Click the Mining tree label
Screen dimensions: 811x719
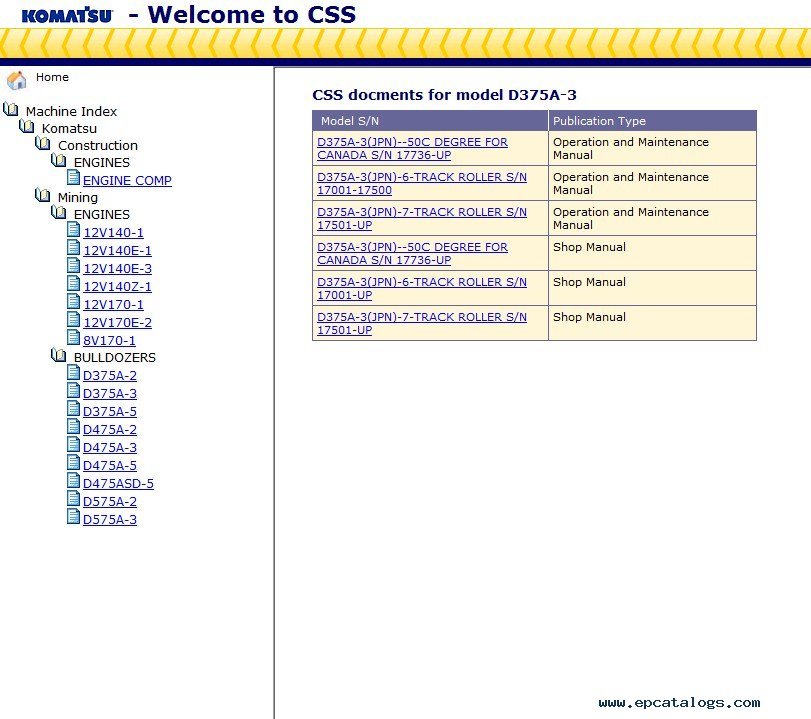point(78,198)
